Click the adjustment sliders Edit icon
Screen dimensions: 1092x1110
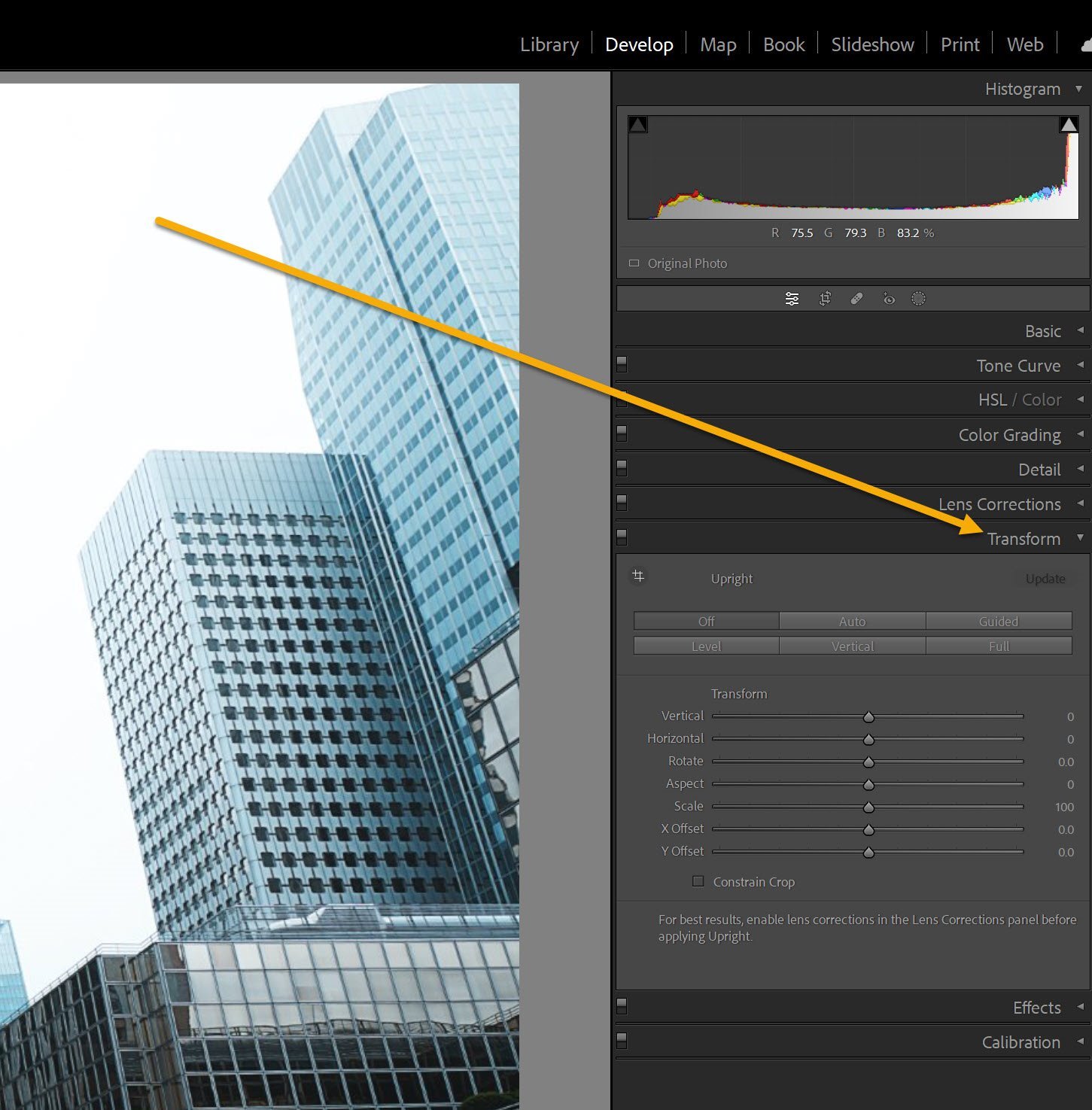point(792,298)
